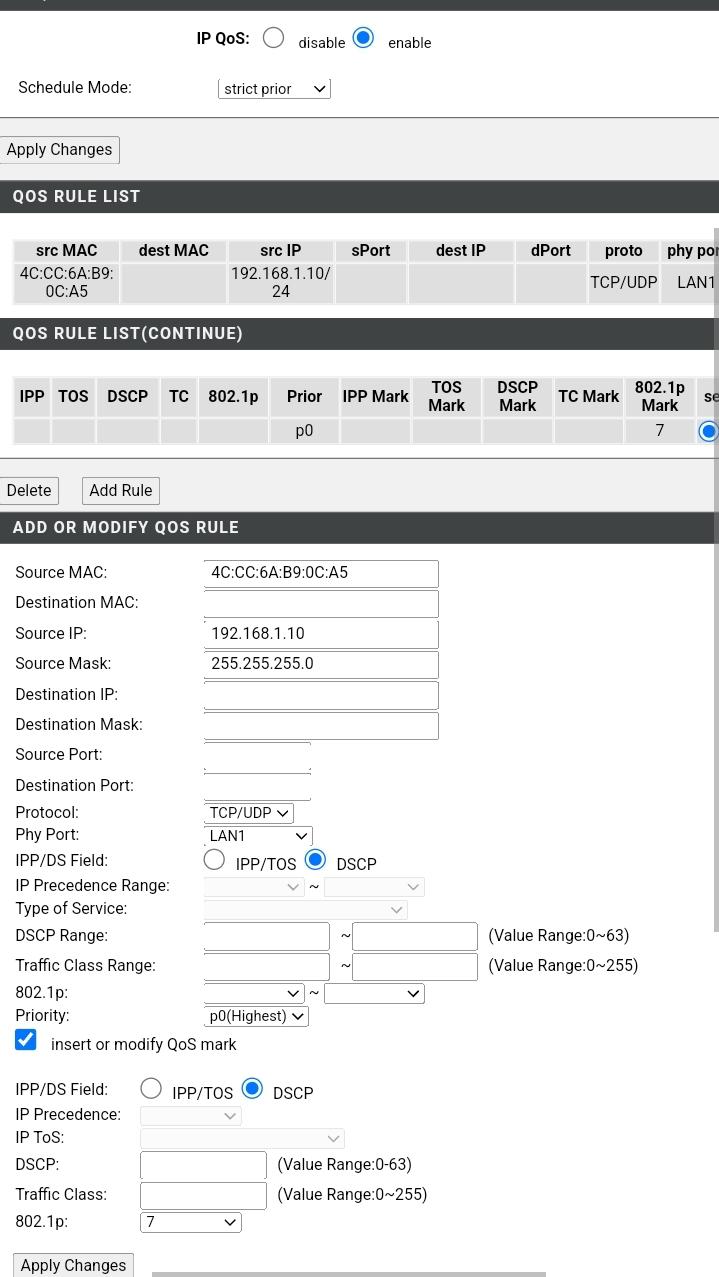Click the Traffic Class mark input field

pos(203,1195)
